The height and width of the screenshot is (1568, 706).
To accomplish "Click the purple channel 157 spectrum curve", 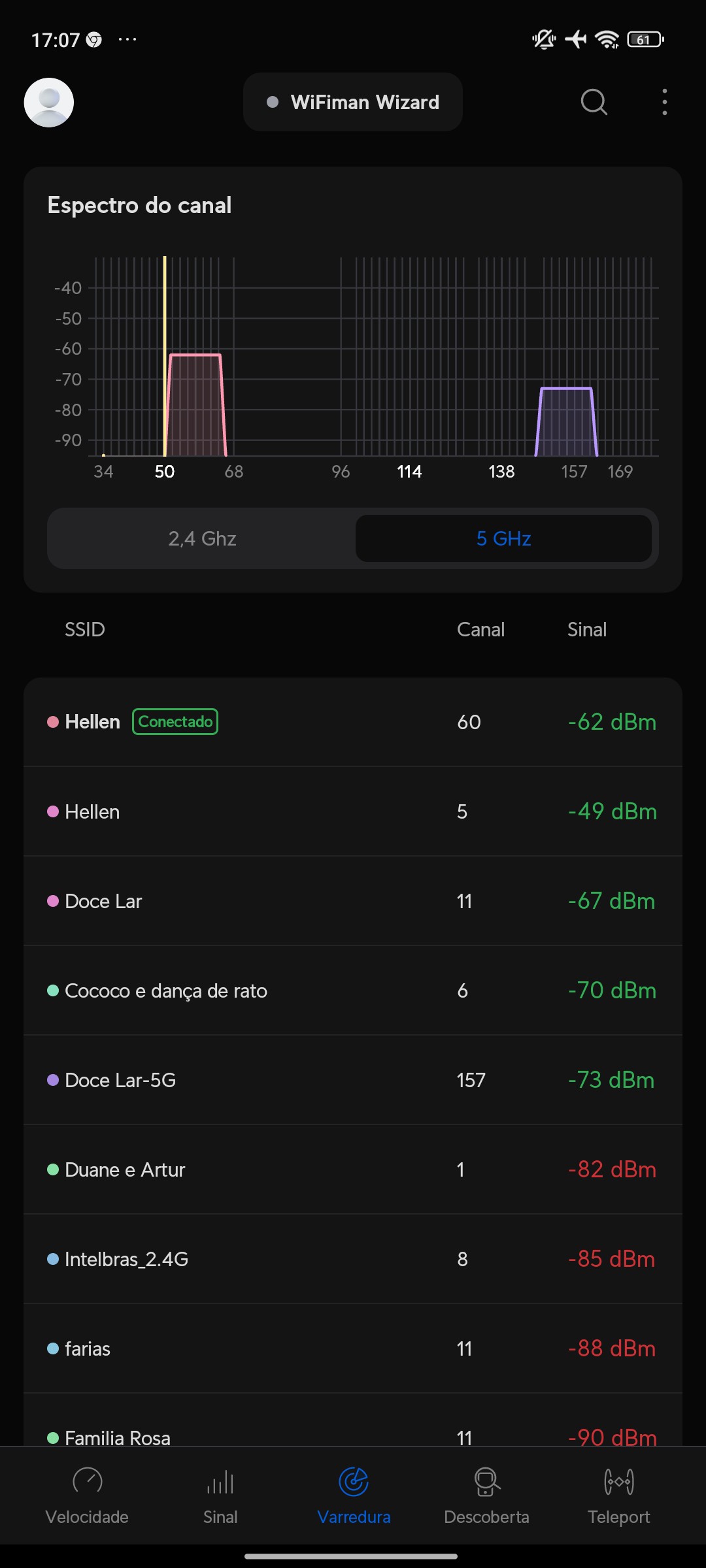I will point(566,421).
